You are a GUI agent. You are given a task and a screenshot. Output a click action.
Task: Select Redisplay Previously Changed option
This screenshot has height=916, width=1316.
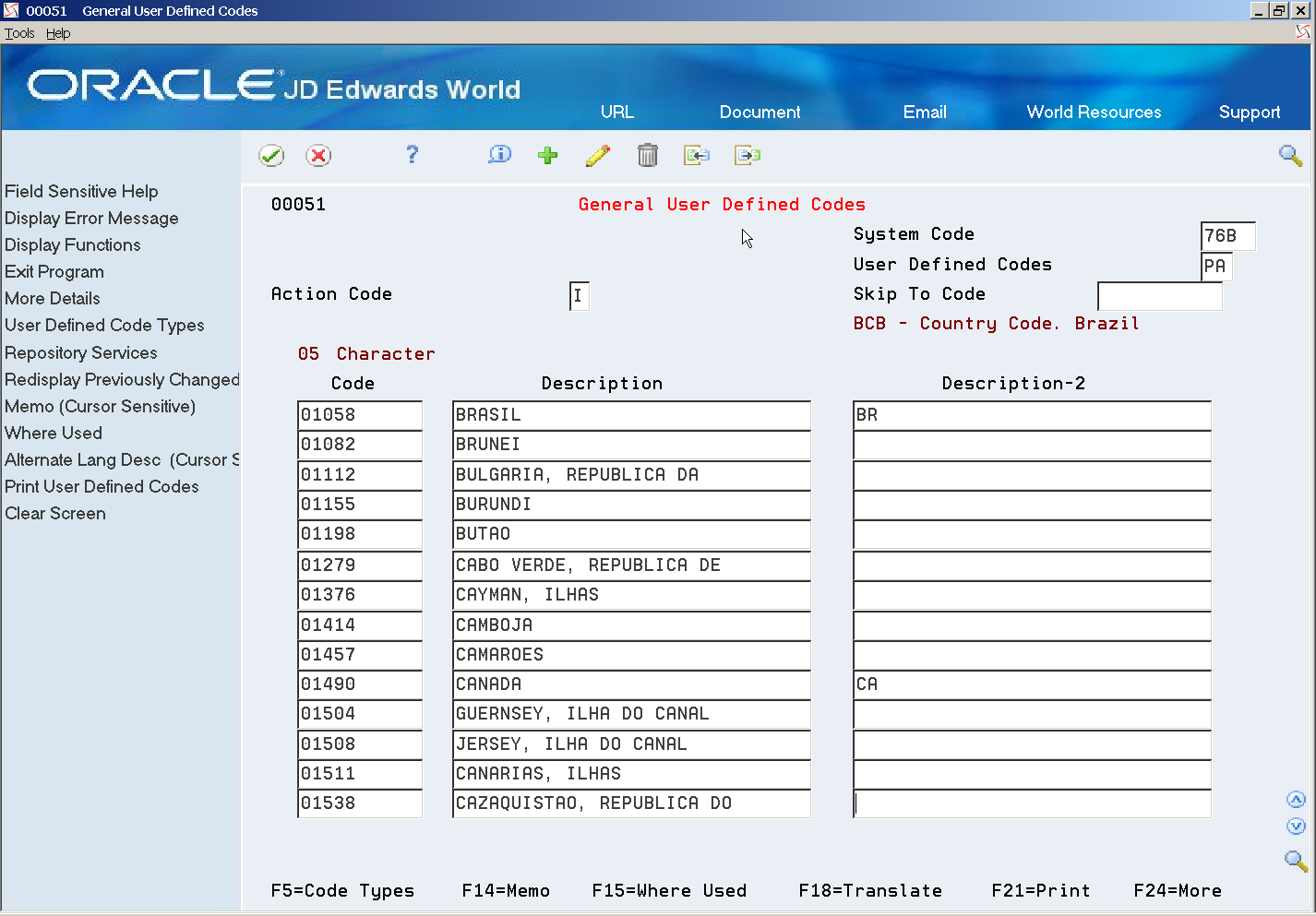[x=122, y=379]
